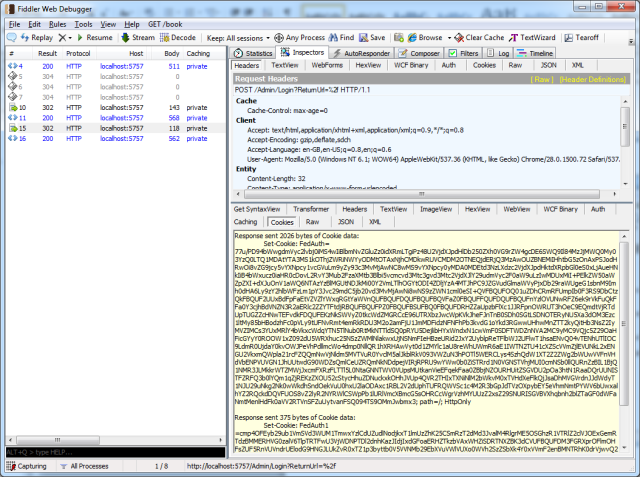Click the session list horizontal scrollbar

click(116, 440)
